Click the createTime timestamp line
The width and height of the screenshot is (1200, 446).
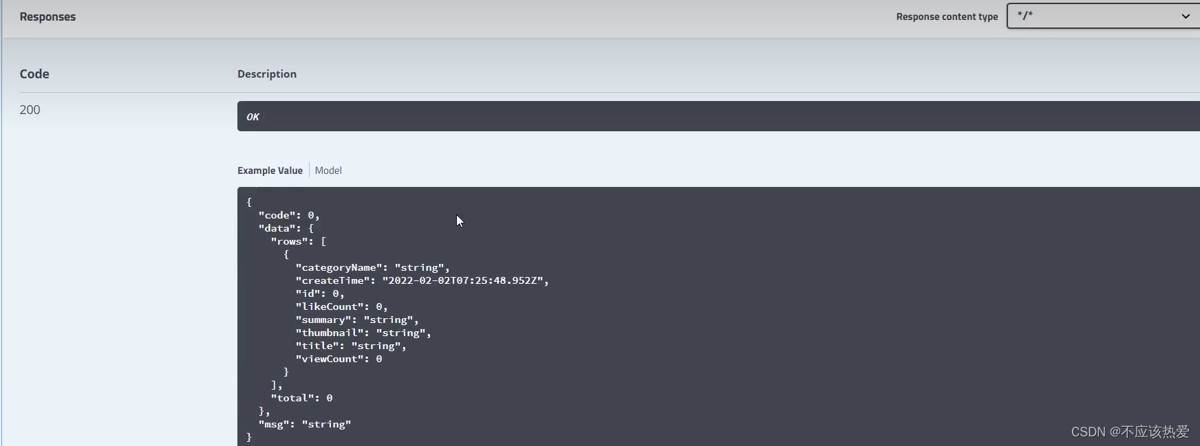[x=422, y=280]
